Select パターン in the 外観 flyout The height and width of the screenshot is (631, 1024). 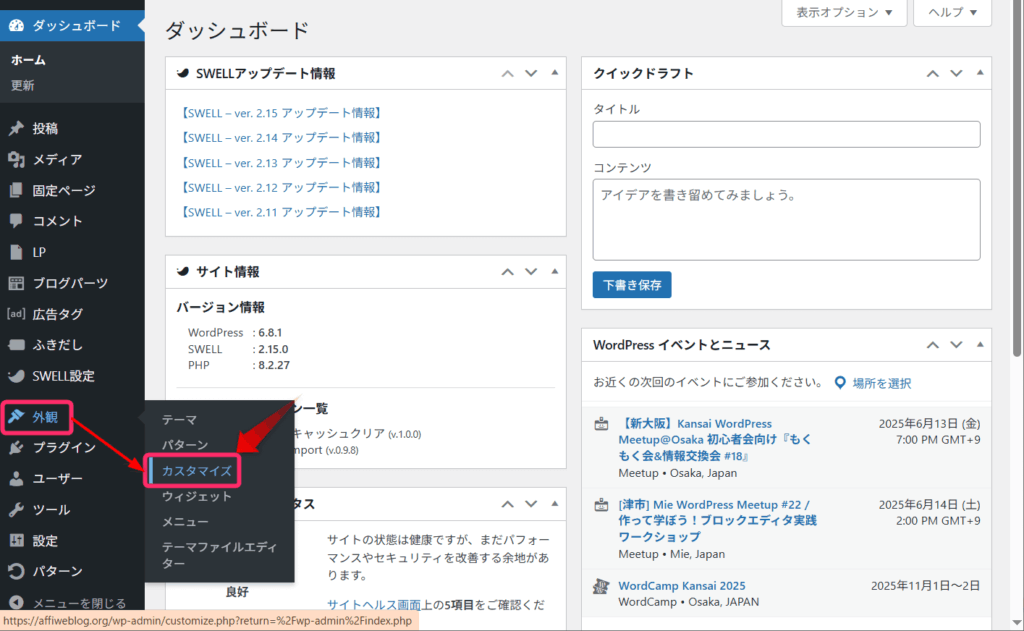(185, 445)
